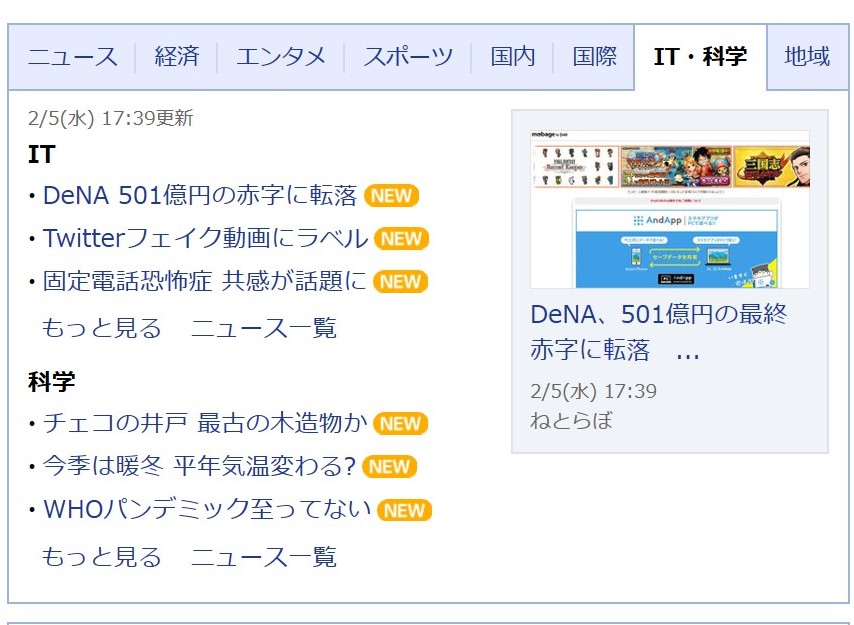Click NEW badge beside Twitter headline
Image resolution: width=854 pixels, height=625 pixels.
(401, 238)
